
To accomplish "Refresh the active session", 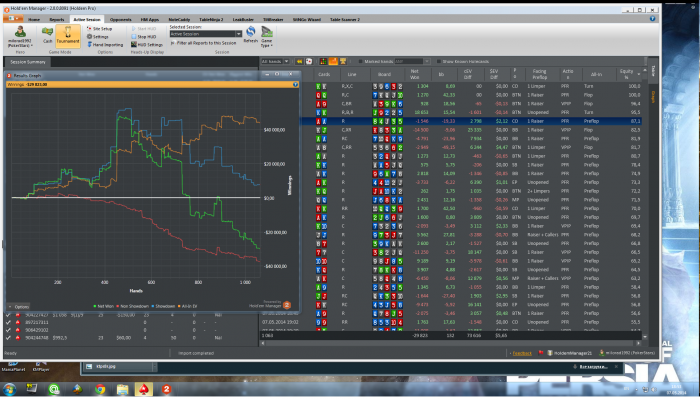I will point(250,34).
